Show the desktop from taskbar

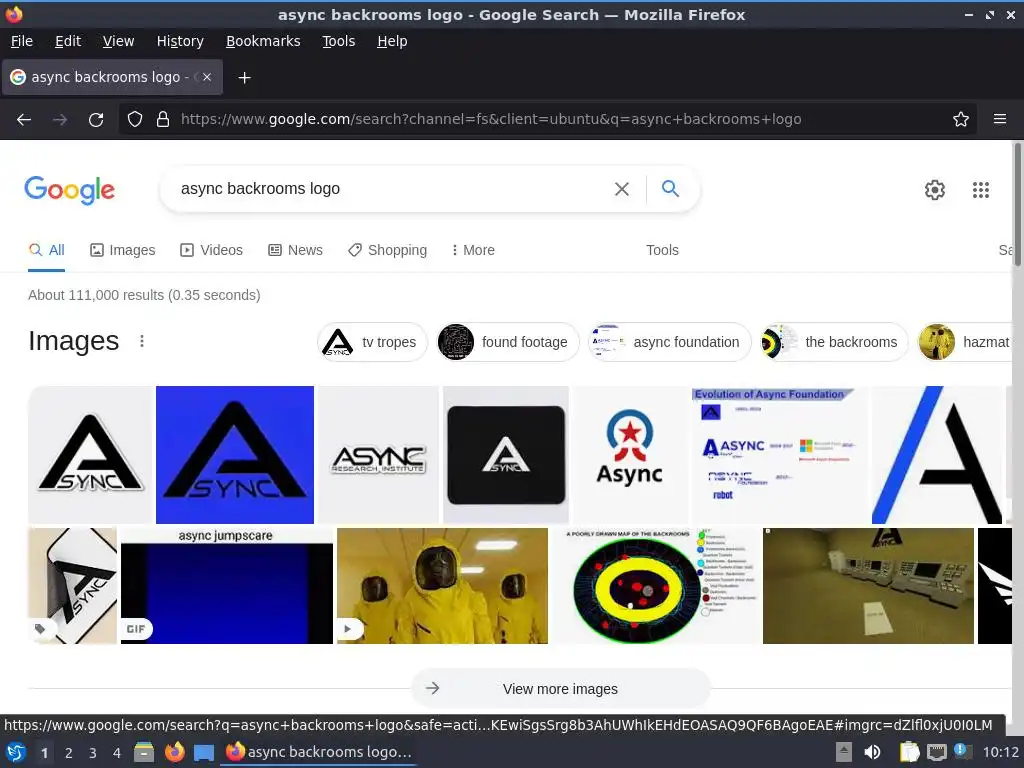pos(204,752)
